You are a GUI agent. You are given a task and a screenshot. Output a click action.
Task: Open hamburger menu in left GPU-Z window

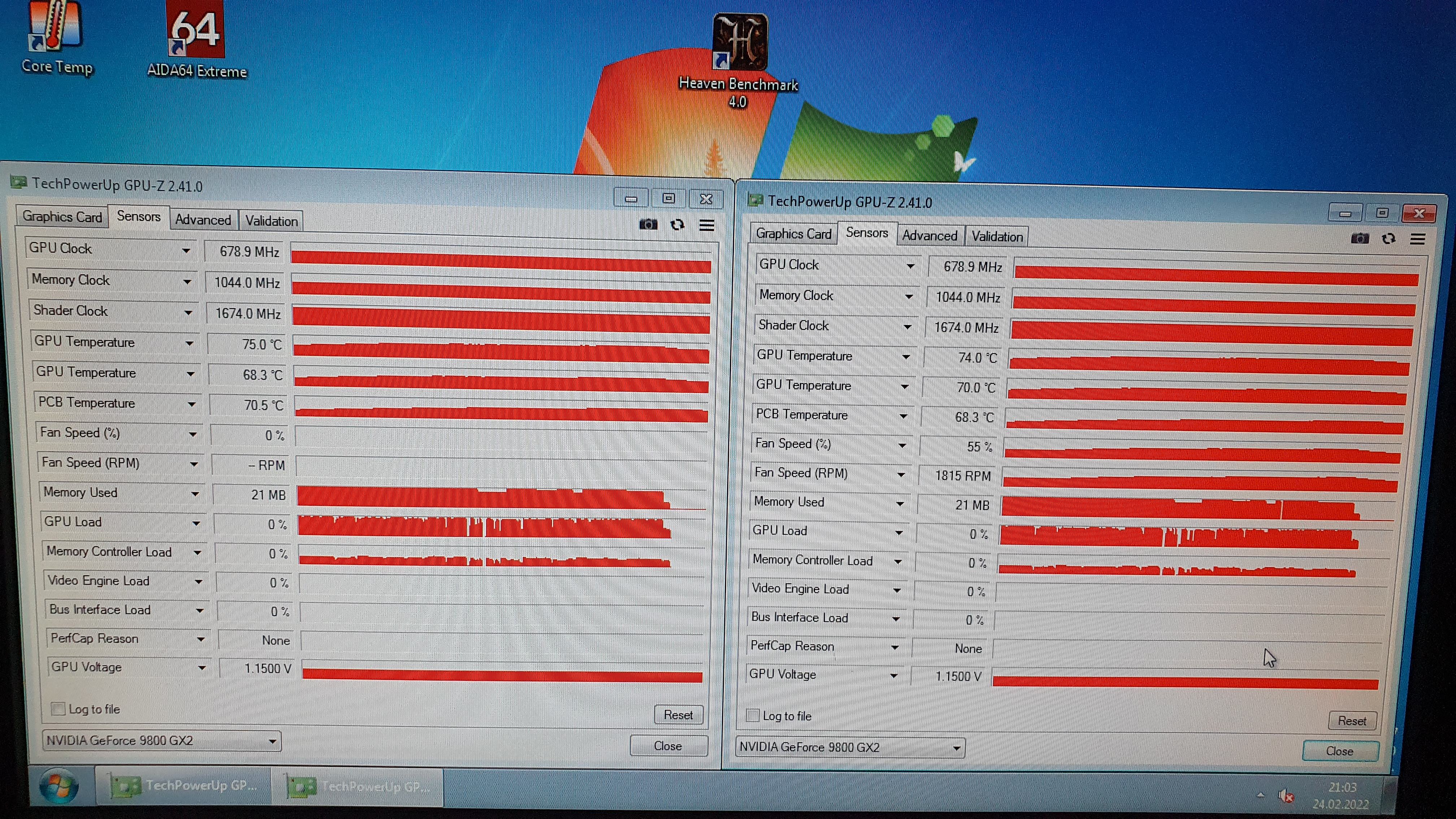pyautogui.click(x=707, y=226)
